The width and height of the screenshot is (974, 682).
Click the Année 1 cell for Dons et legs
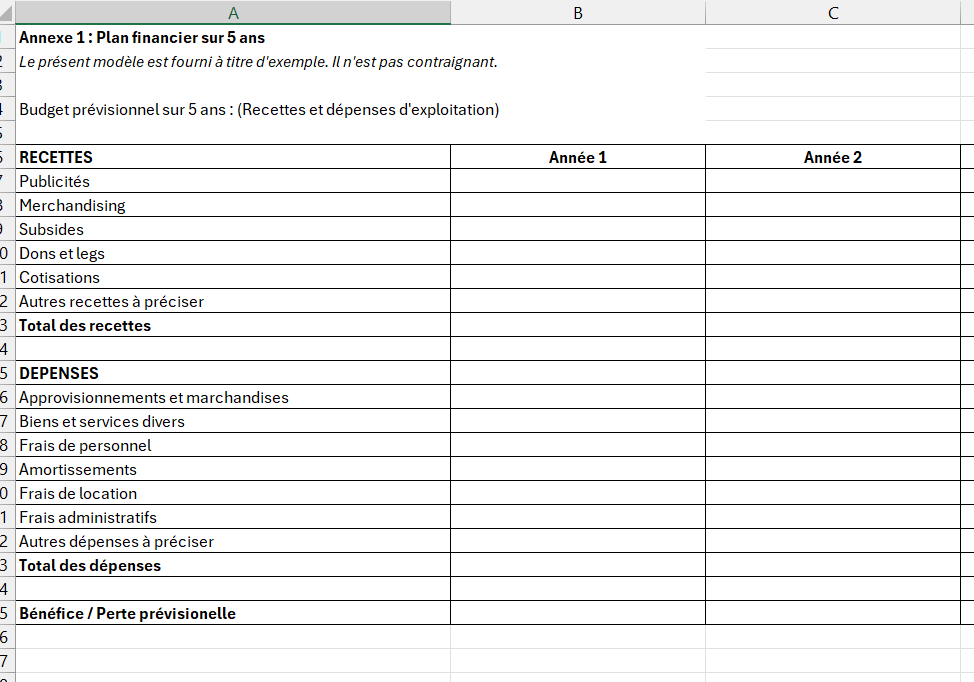click(x=578, y=253)
